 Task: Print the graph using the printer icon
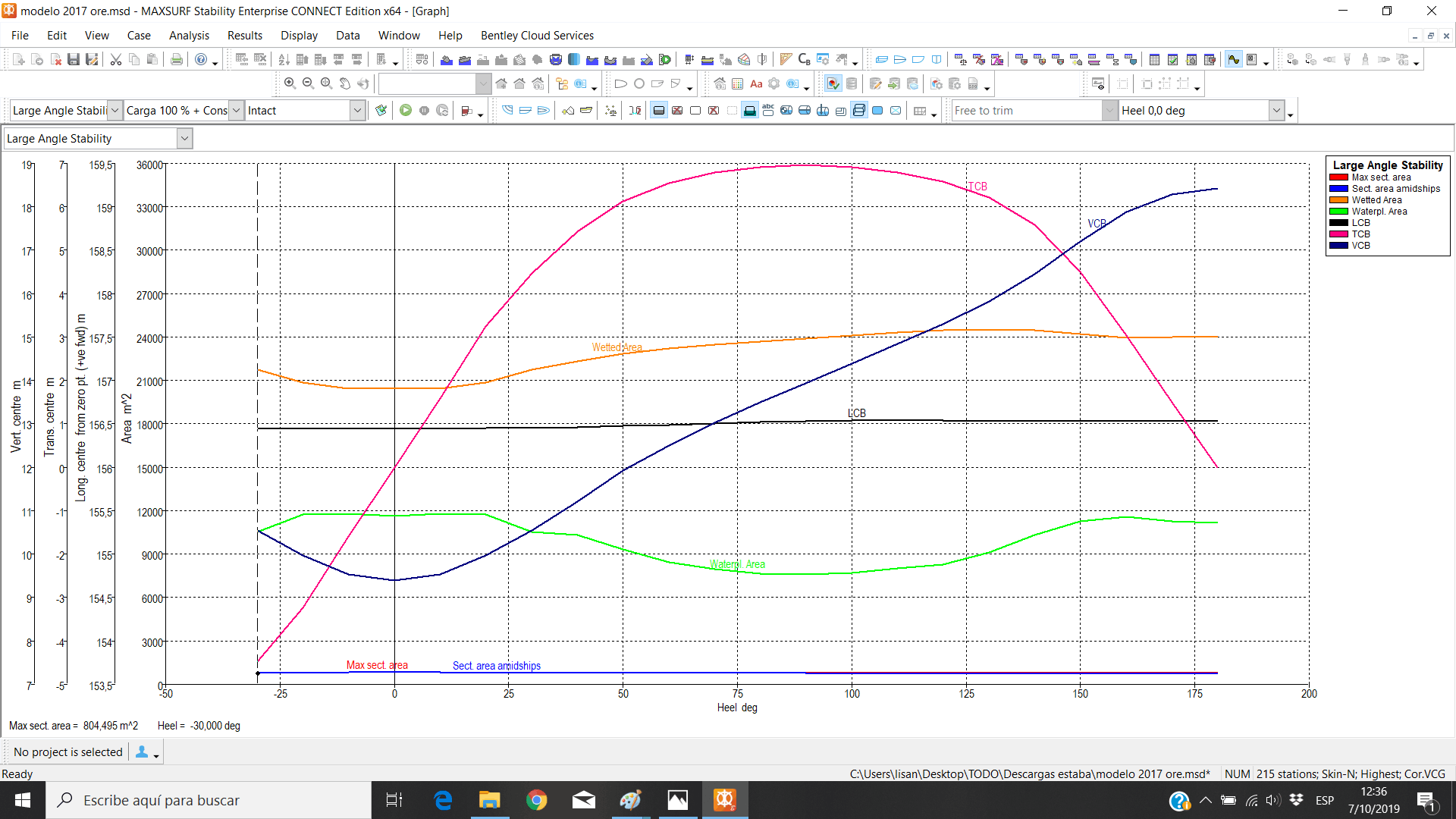coord(177,59)
